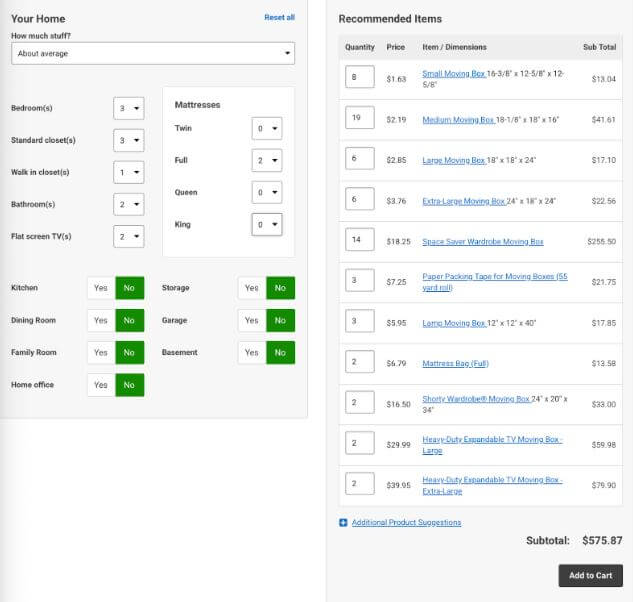Open the How much stuff dropdown
The width and height of the screenshot is (633, 602).
(153, 53)
